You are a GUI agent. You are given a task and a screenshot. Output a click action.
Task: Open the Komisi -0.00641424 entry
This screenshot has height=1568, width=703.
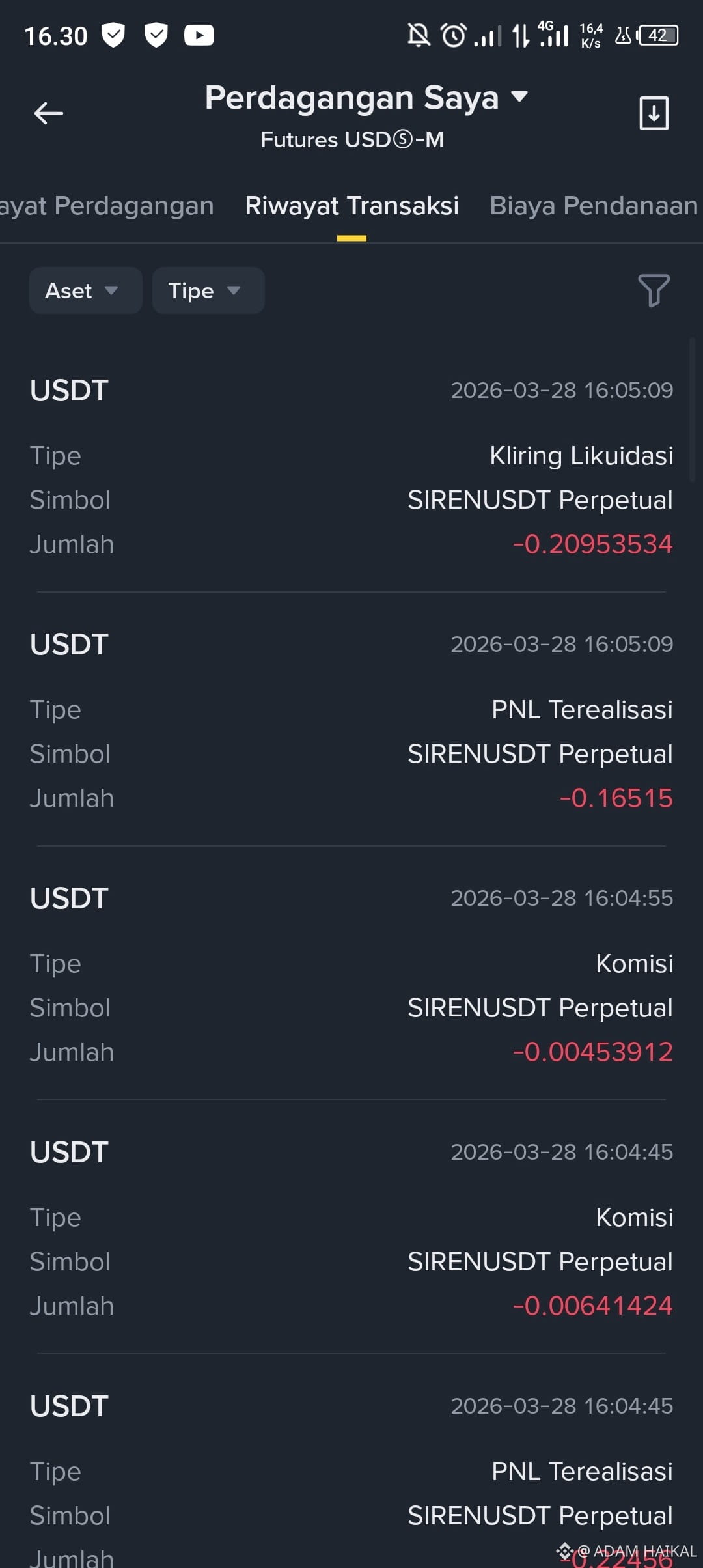coord(351,1228)
